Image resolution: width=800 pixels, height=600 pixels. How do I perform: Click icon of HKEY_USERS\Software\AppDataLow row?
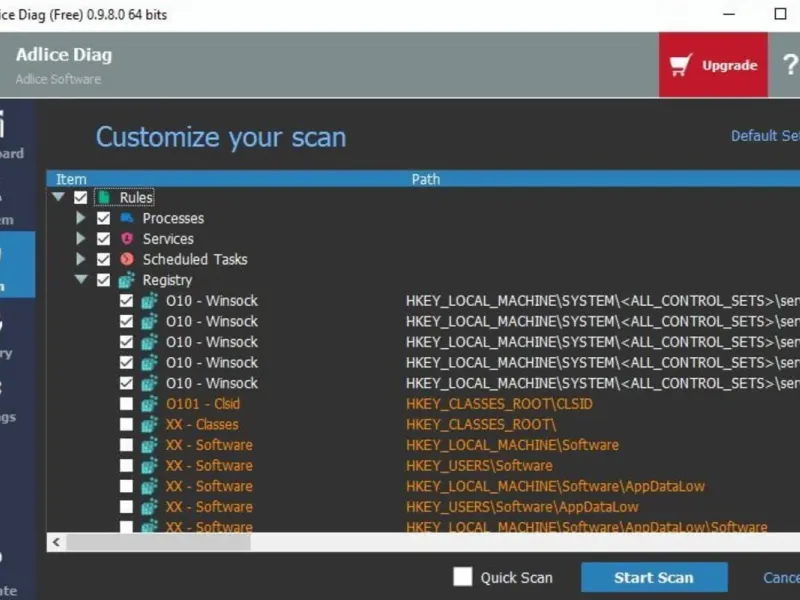point(149,507)
